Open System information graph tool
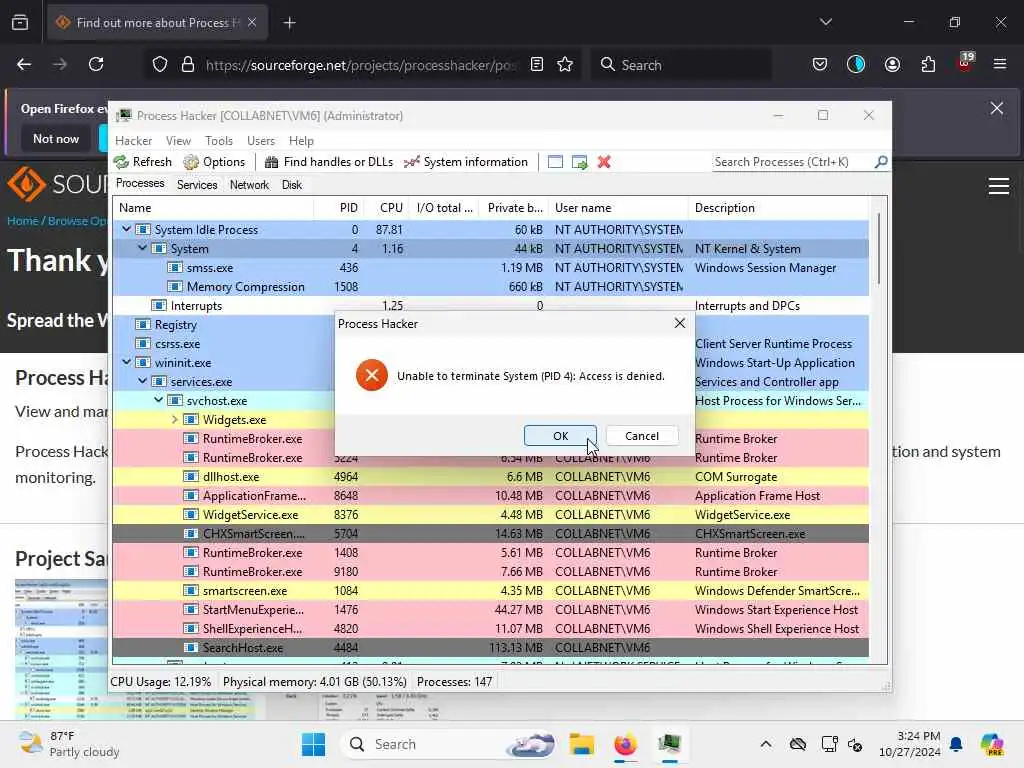 pos(466,162)
